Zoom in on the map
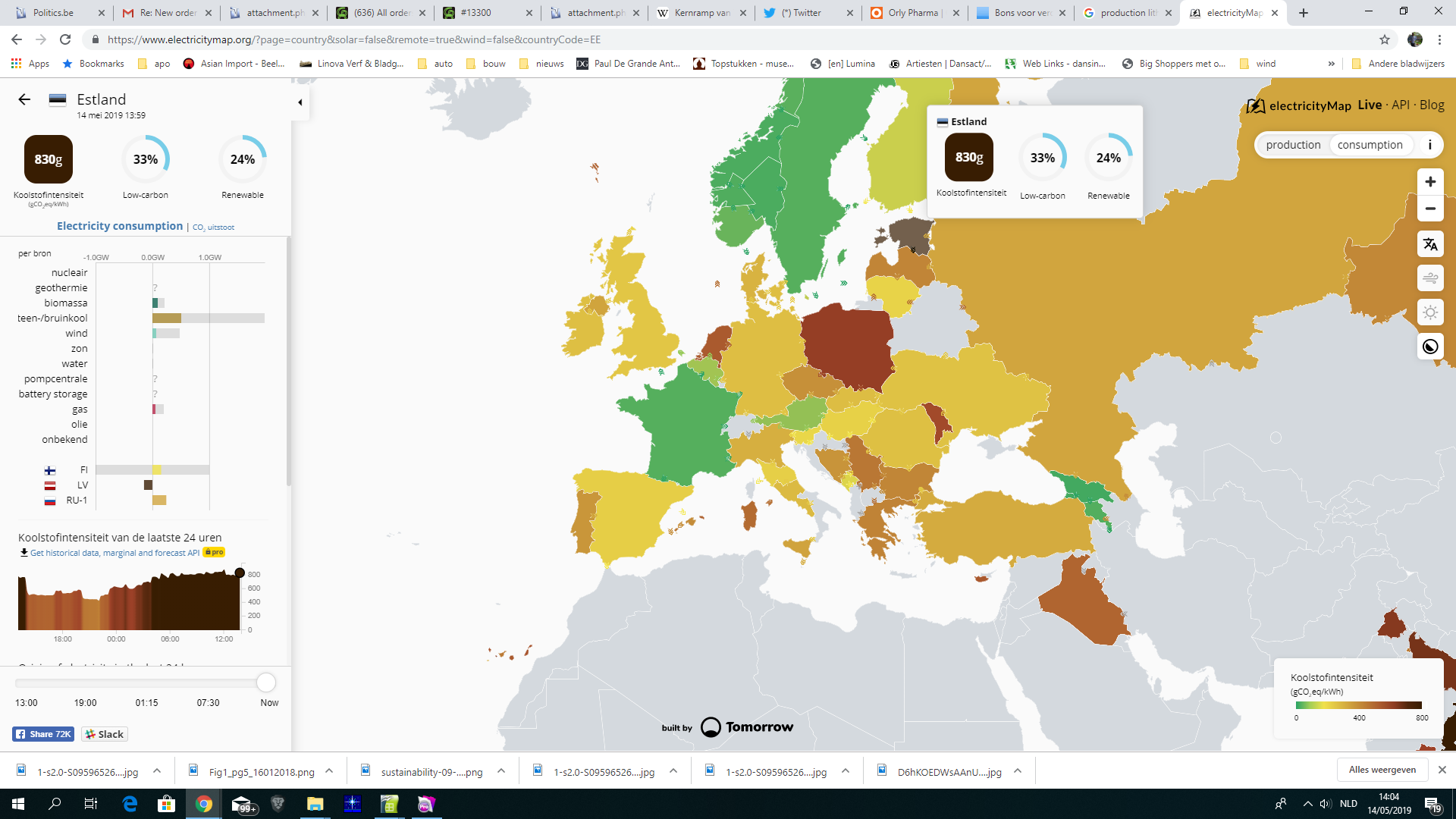 point(1430,182)
